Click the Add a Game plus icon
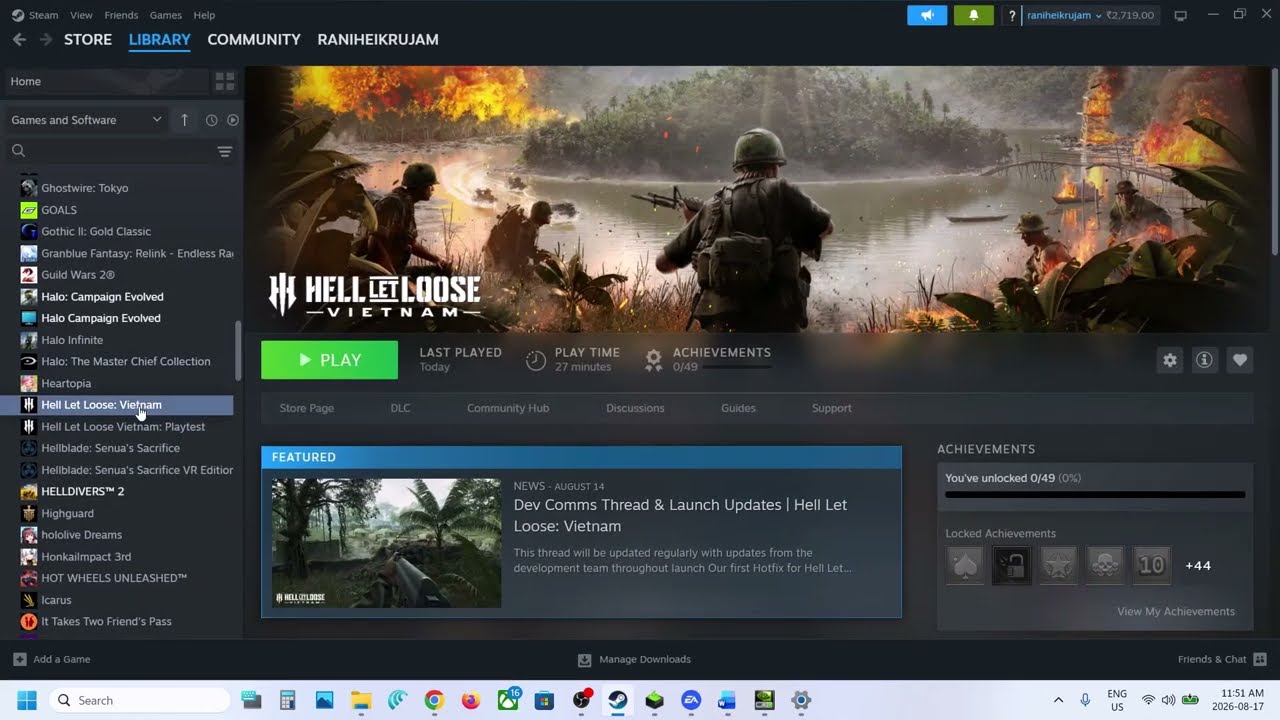Viewport: 1280px width, 720px height. [20, 659]
